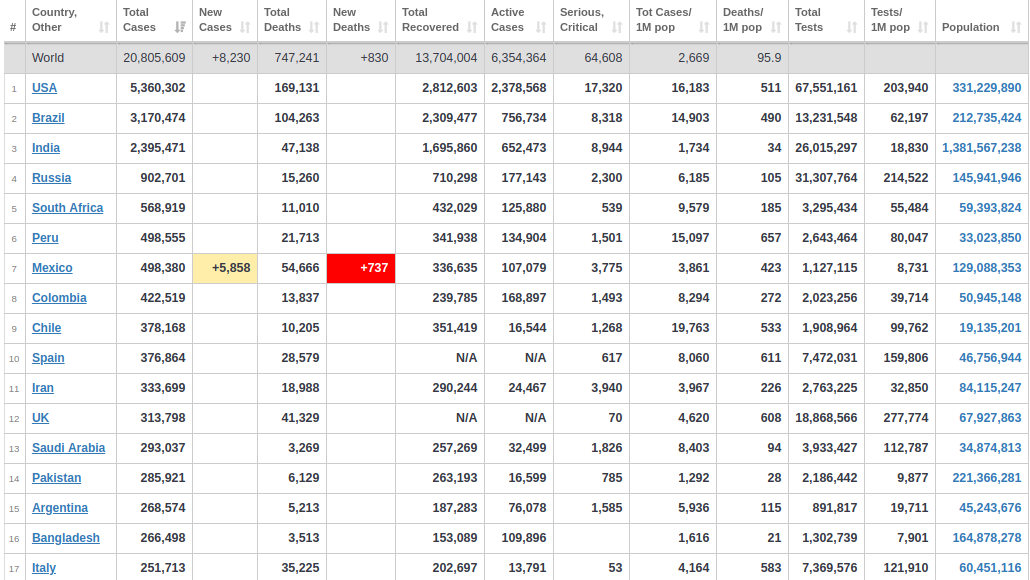The width and height of the screenshot is (1030, 580).
Task: Open the Mexico country link
Action: pos(52,268)
